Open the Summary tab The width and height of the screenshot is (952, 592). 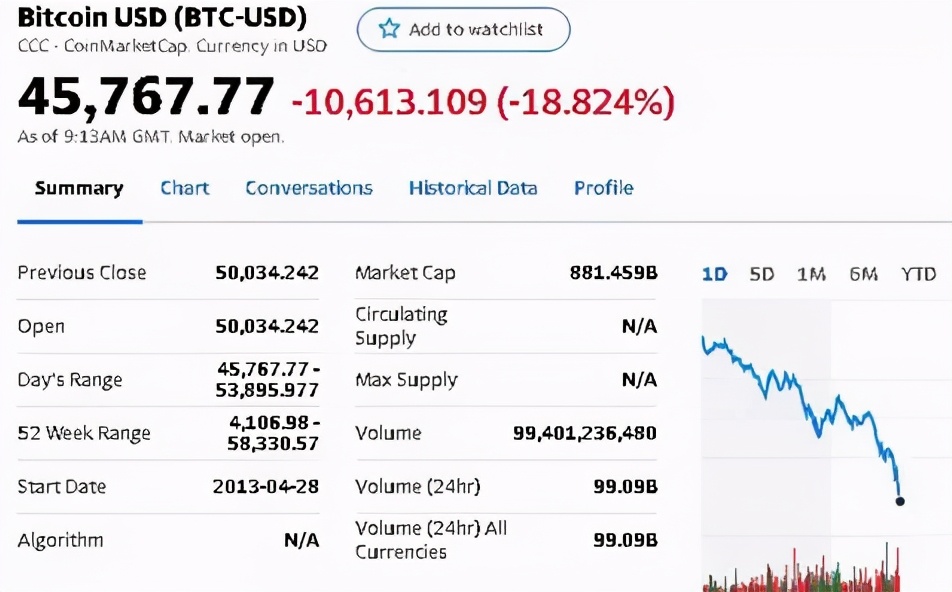(x=79, y=188)
